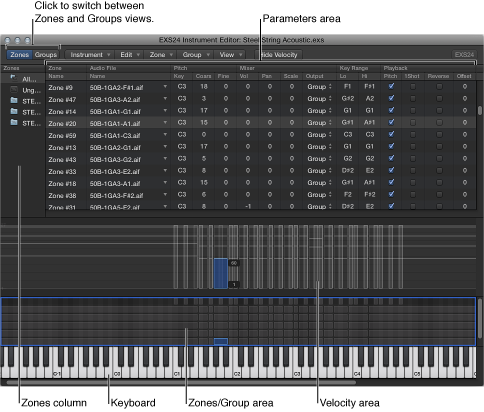
Task: Switch to the Zones view
Action: (19, 55)
